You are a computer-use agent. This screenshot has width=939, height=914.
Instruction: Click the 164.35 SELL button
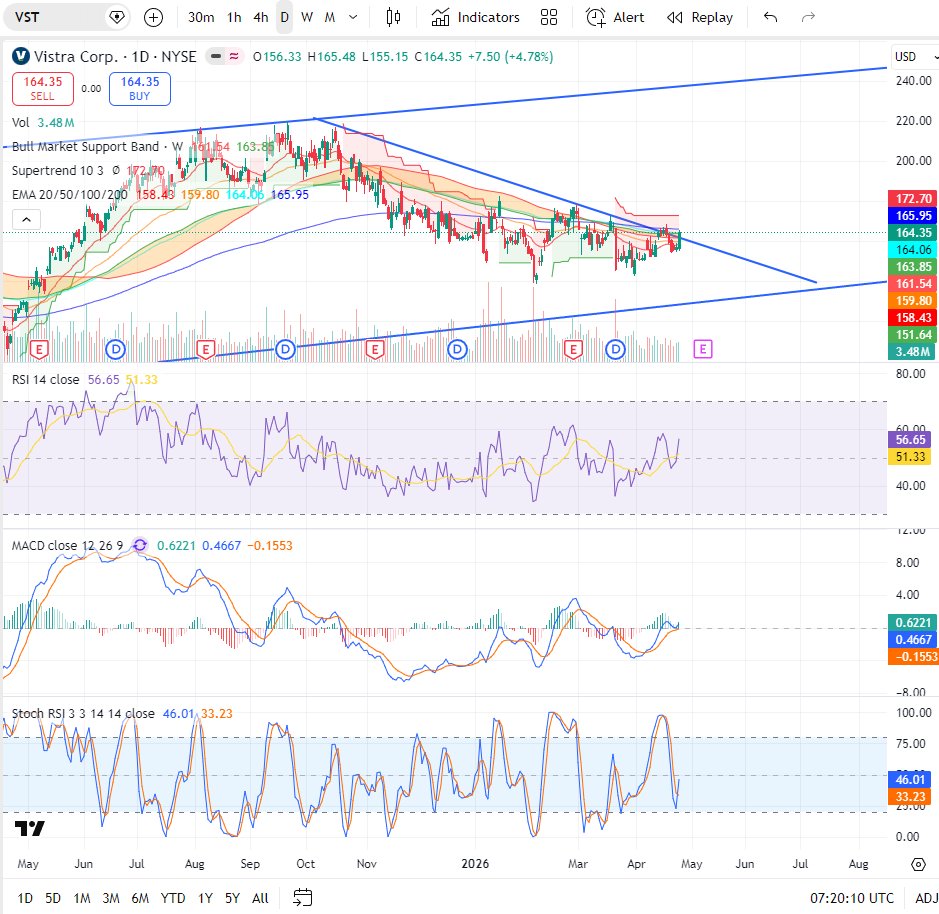click(x=43, y=89)
